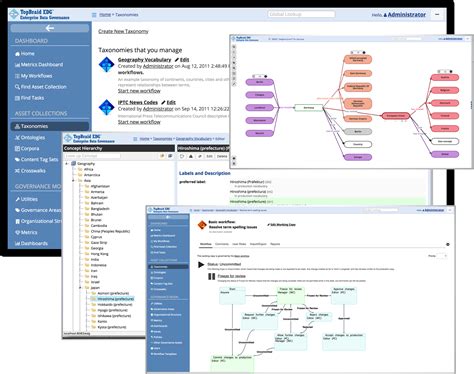This screenshot has width=474, height=374.
Task: Click the Edit button in the Hiroshima panel
Action: (x=209, y=156)
